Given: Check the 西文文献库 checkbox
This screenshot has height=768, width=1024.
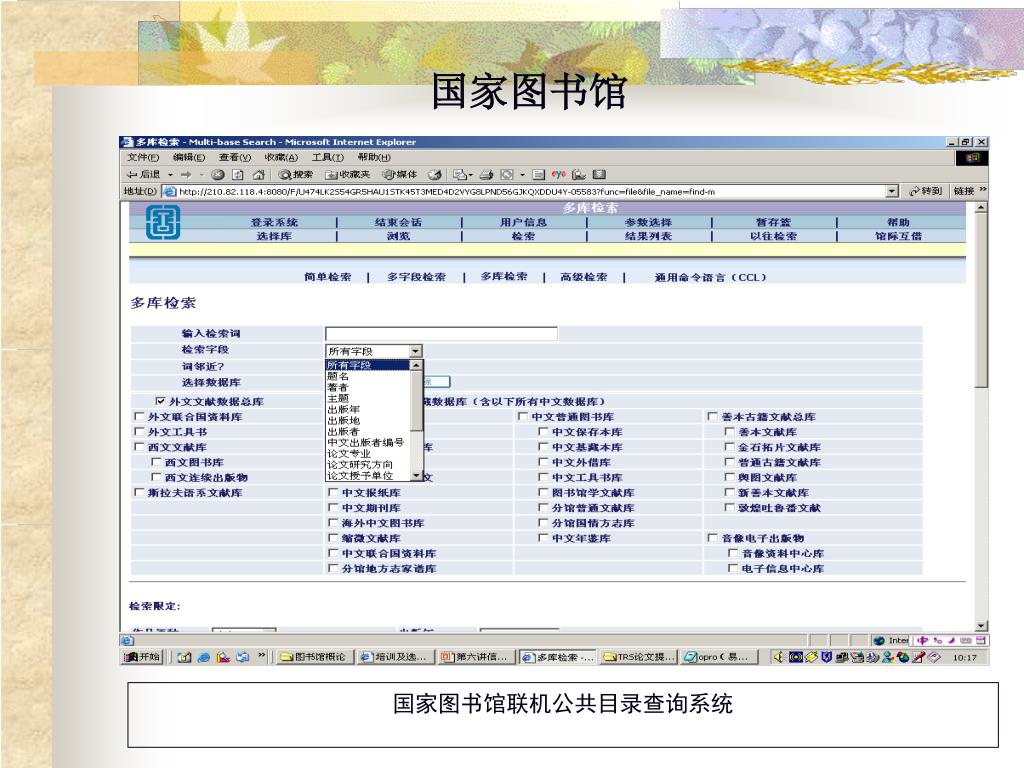Looking at the screenshot, I should coord(138,447).
